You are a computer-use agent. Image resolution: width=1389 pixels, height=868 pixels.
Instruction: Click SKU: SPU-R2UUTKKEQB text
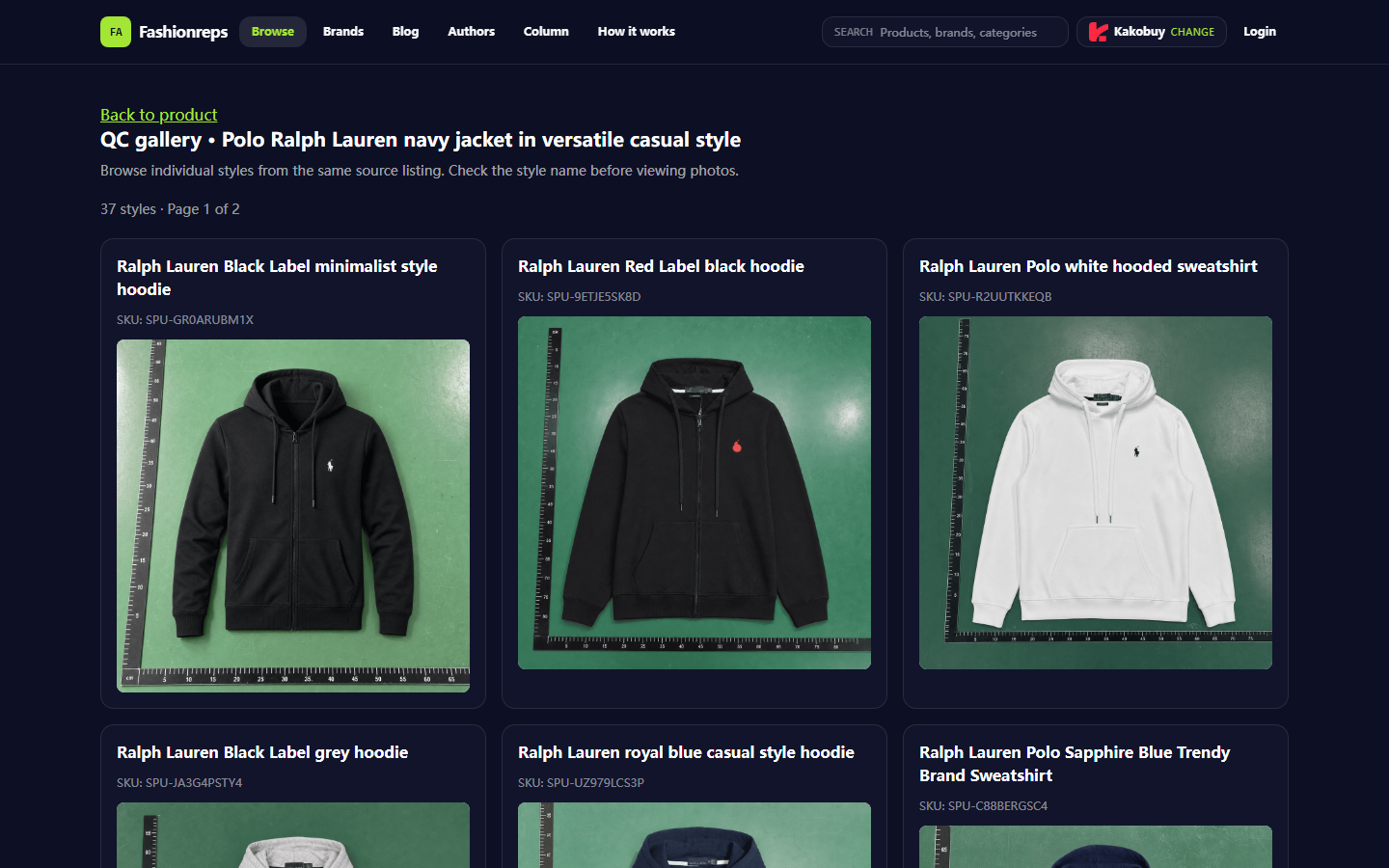986,296
